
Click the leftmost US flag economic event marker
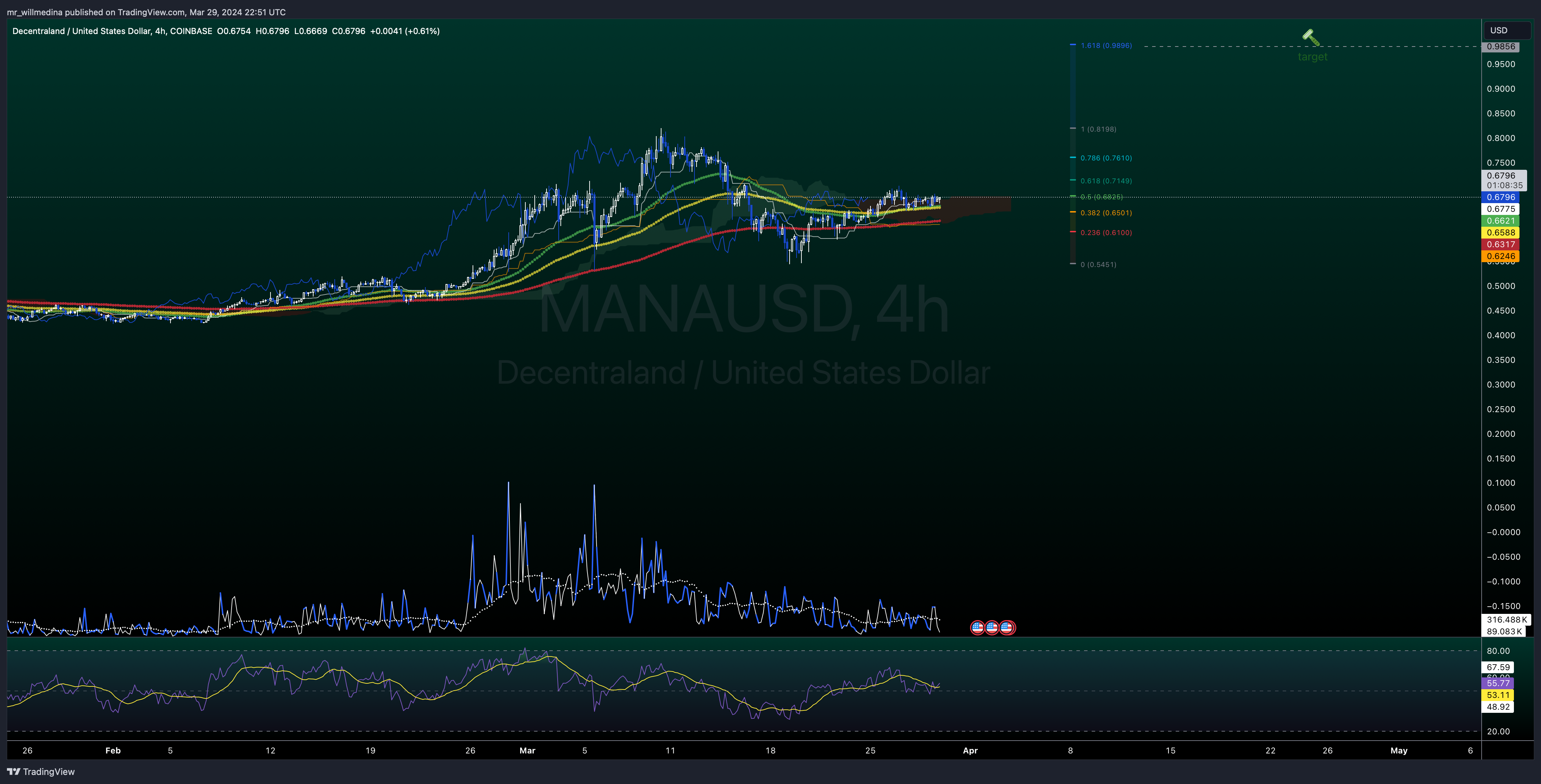(977, 627)
